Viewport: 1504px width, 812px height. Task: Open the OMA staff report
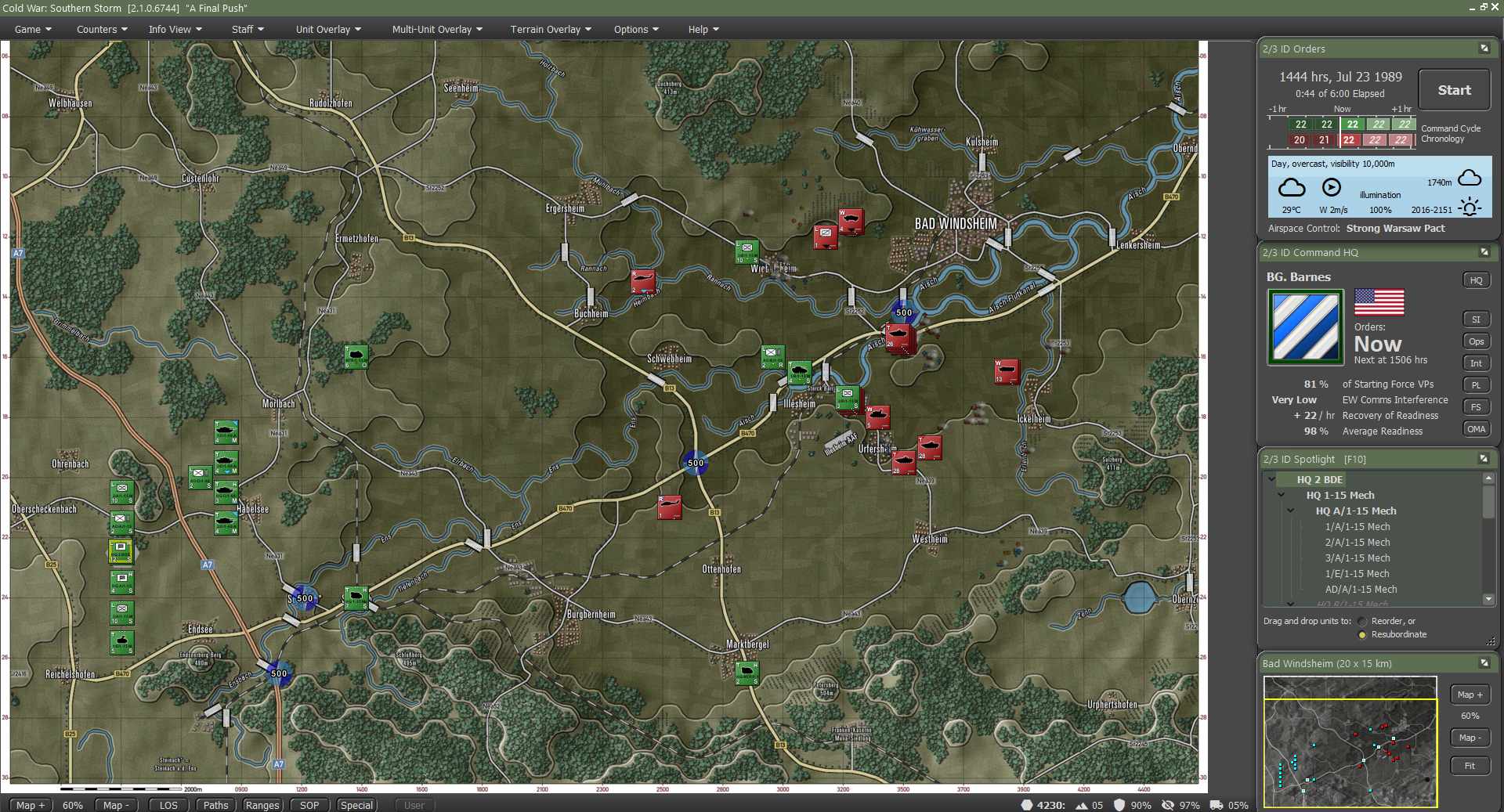tap(1476, 429)
